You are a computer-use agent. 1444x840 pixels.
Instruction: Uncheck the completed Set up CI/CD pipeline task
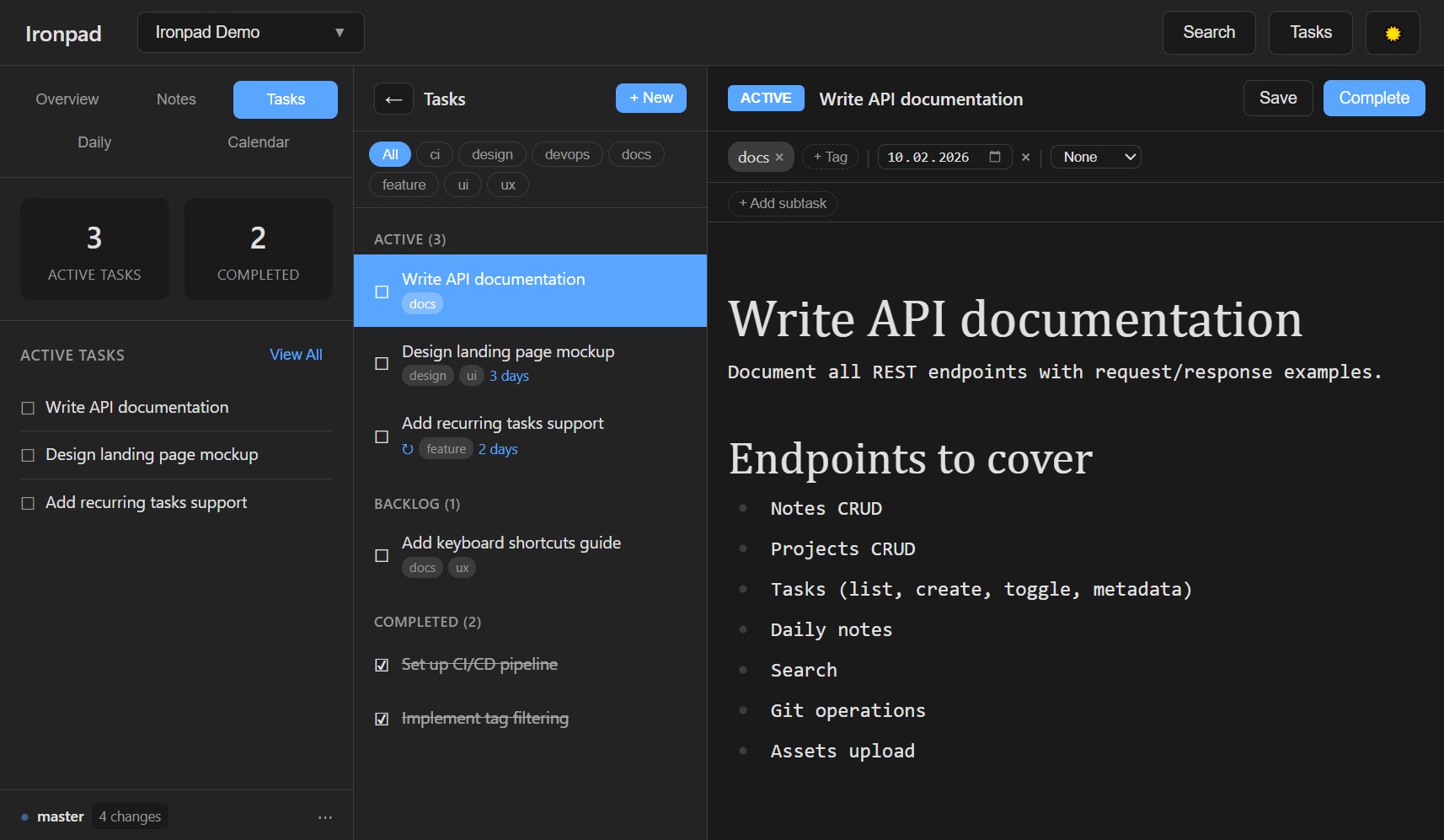coord(382,665)
